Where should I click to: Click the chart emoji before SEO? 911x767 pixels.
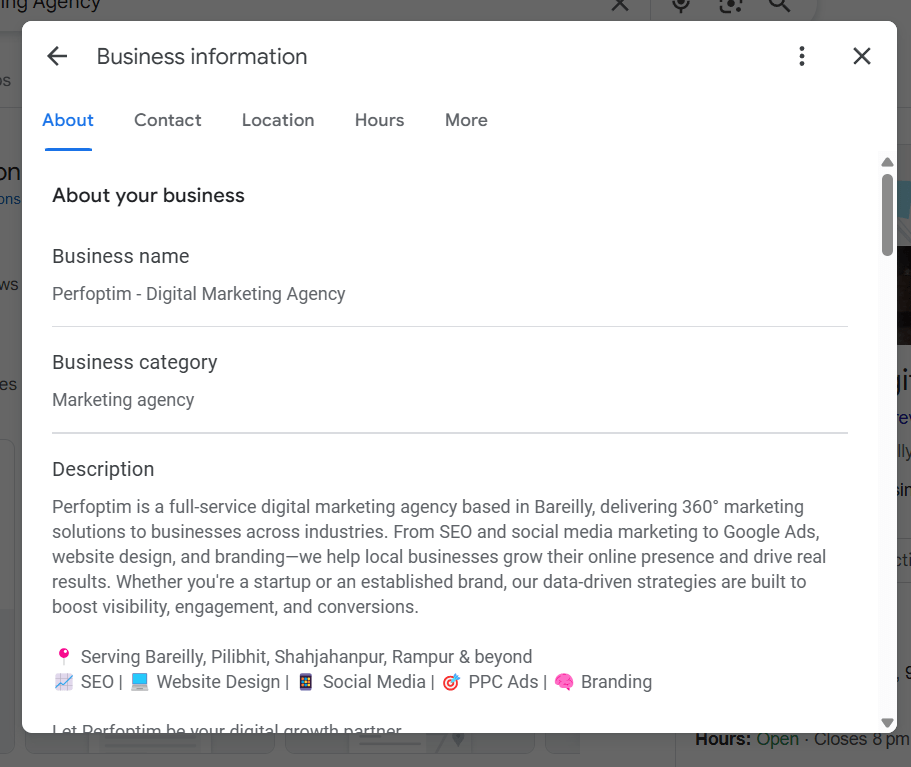pos(64,682)
